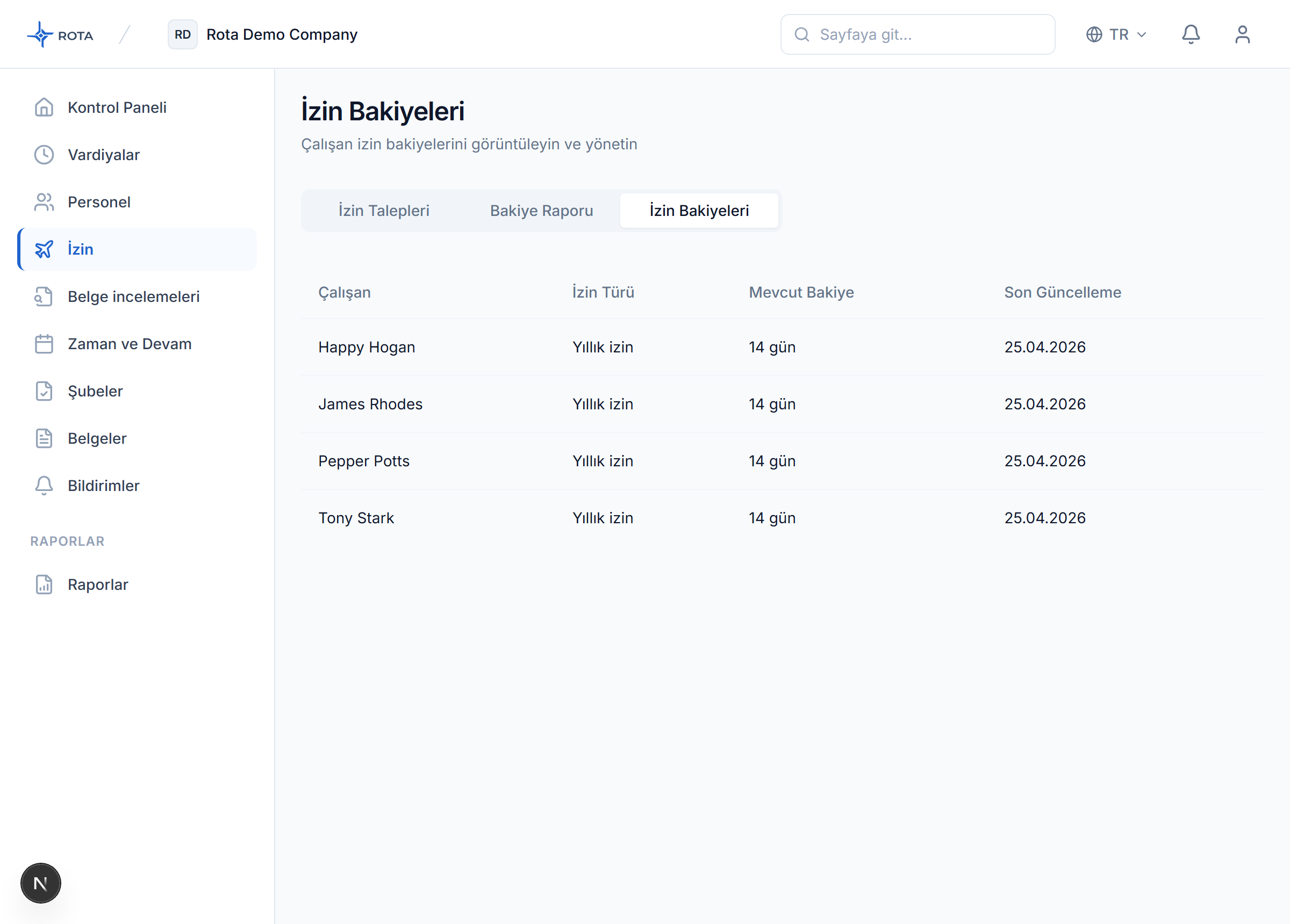Screen dimensions: 1290x924
Task: Click the RD company avatar badge
Action: [183, 35]
